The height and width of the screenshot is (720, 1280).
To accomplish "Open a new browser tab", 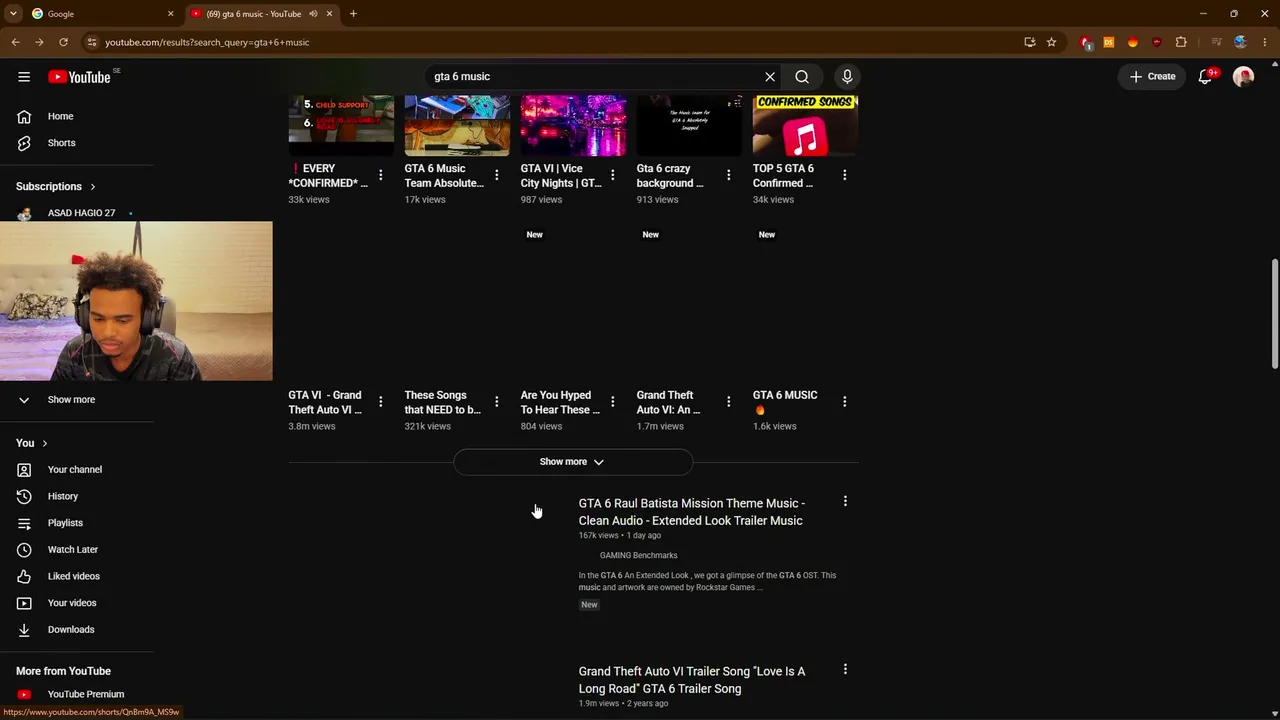I will point(353,14).
